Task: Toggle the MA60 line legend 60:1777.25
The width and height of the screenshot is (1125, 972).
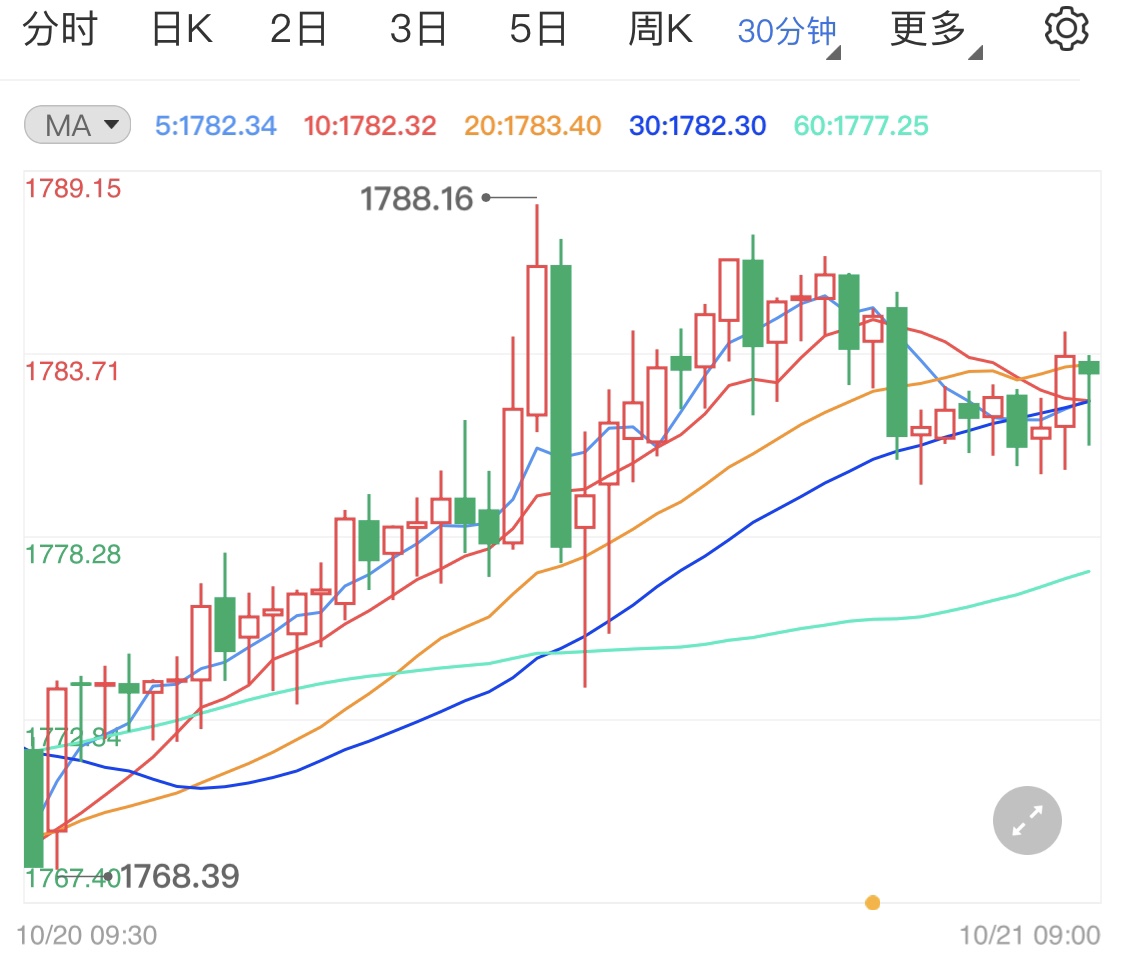Action: click(860, 124)
